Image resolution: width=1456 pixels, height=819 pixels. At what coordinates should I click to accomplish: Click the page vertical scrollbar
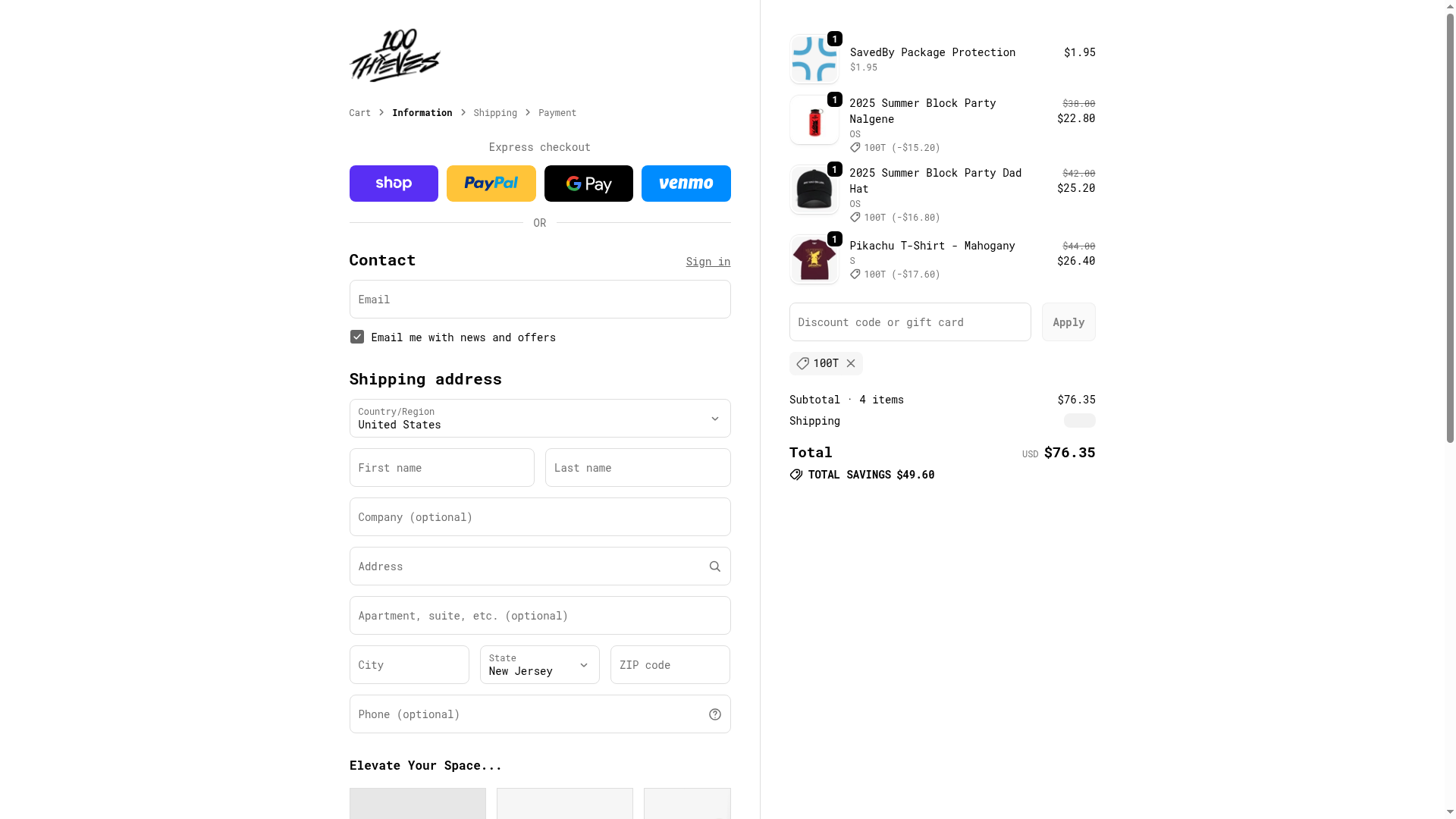tap(1450, 227)
